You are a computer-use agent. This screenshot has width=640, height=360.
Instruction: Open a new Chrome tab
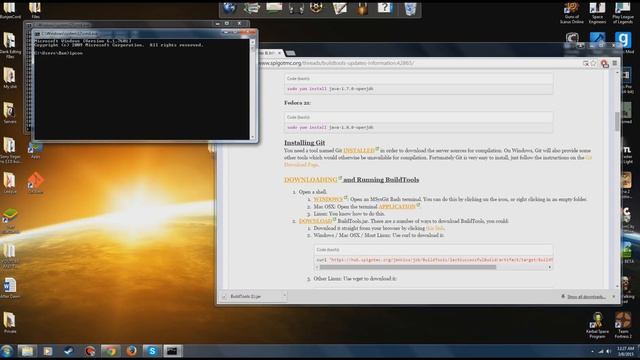tap(291, 53)
